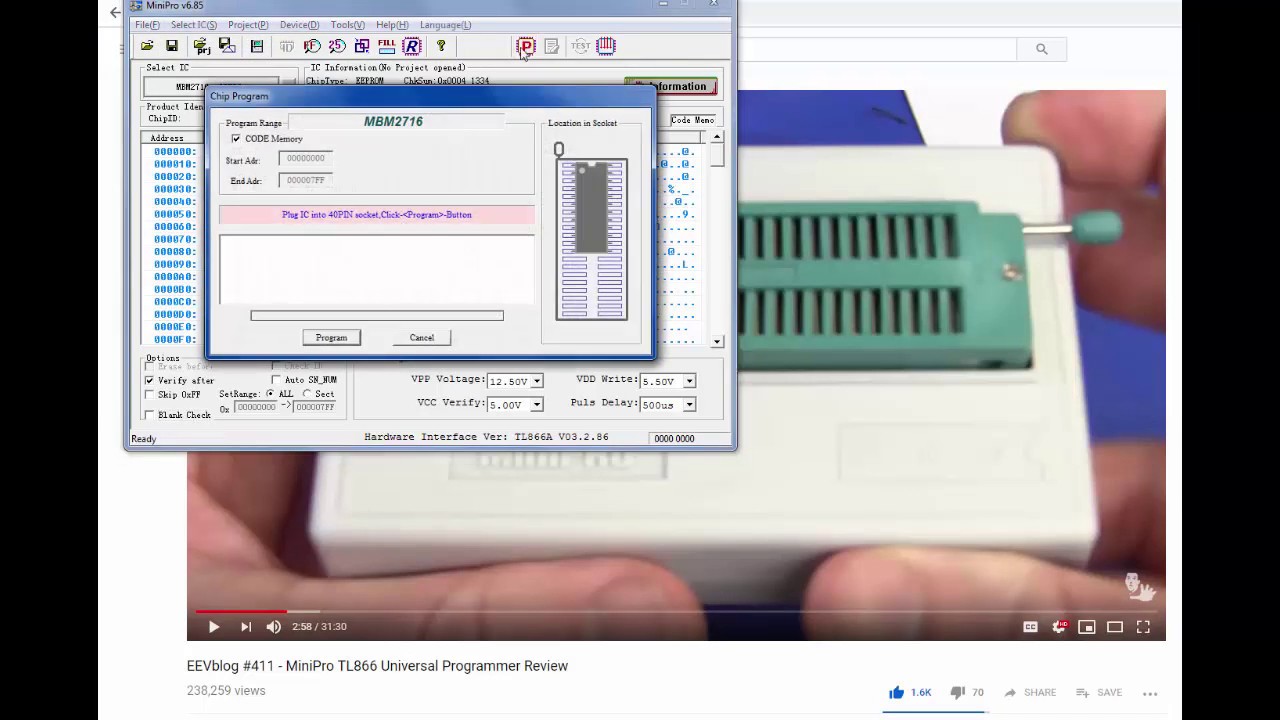Click the 25 chip toolbar icon
1280x720 pixels.
pos(337,46)
